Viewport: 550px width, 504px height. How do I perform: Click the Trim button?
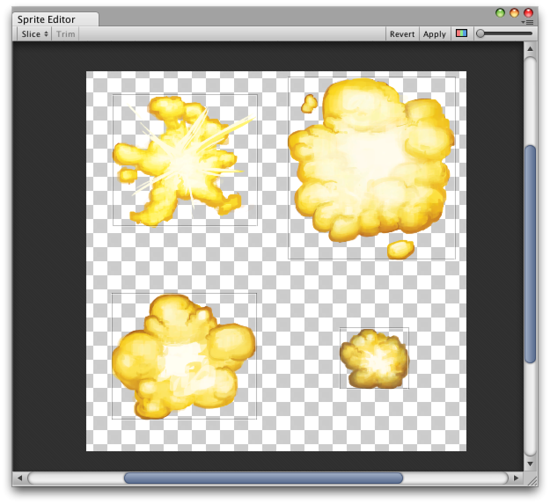tap(66, 34)
